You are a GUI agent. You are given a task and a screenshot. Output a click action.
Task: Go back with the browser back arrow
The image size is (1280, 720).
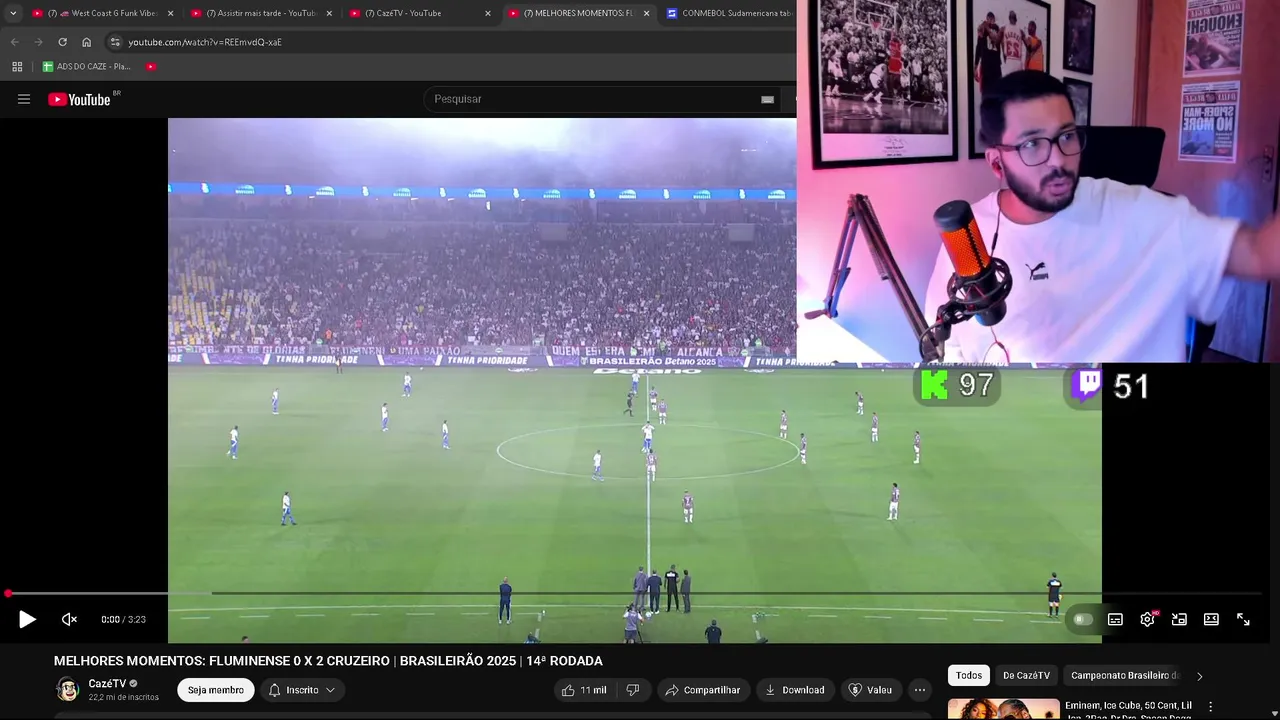point(14,42)
